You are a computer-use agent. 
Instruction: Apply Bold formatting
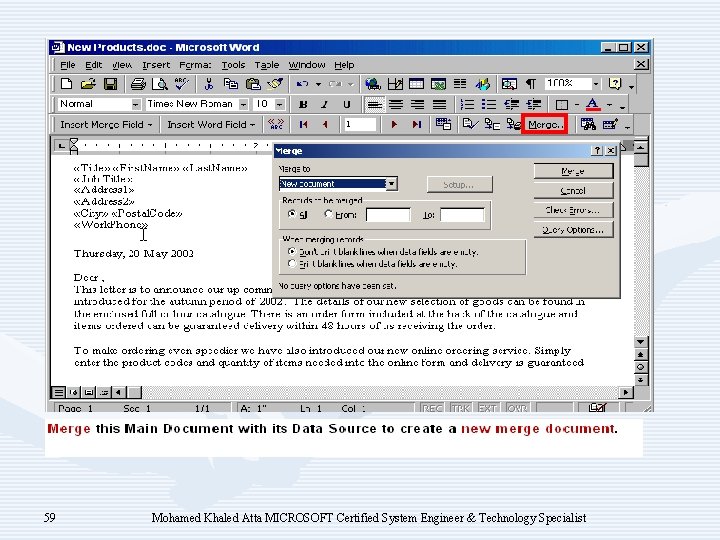click(x=303, y=105)
